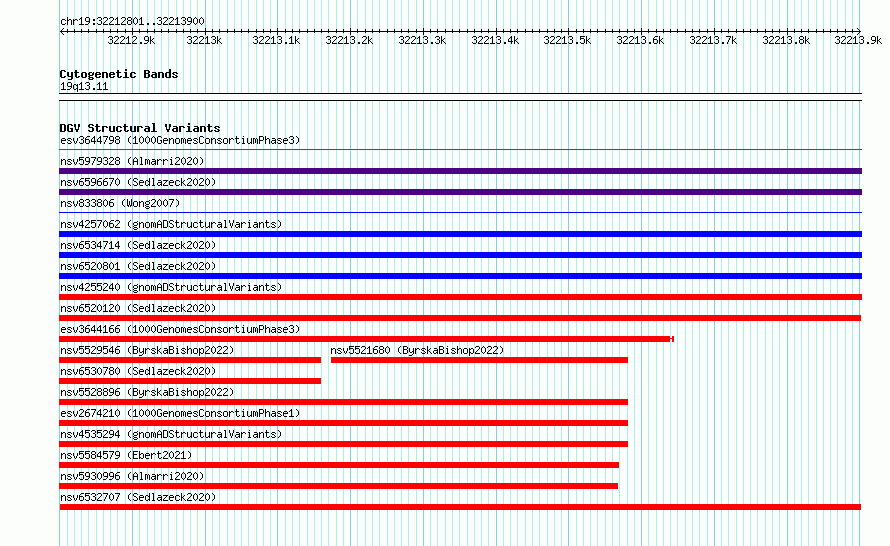Select nsv5521680 (ByrskaBishop2022) label
Viewport: 890px width, 546px height.
point(417,350)
